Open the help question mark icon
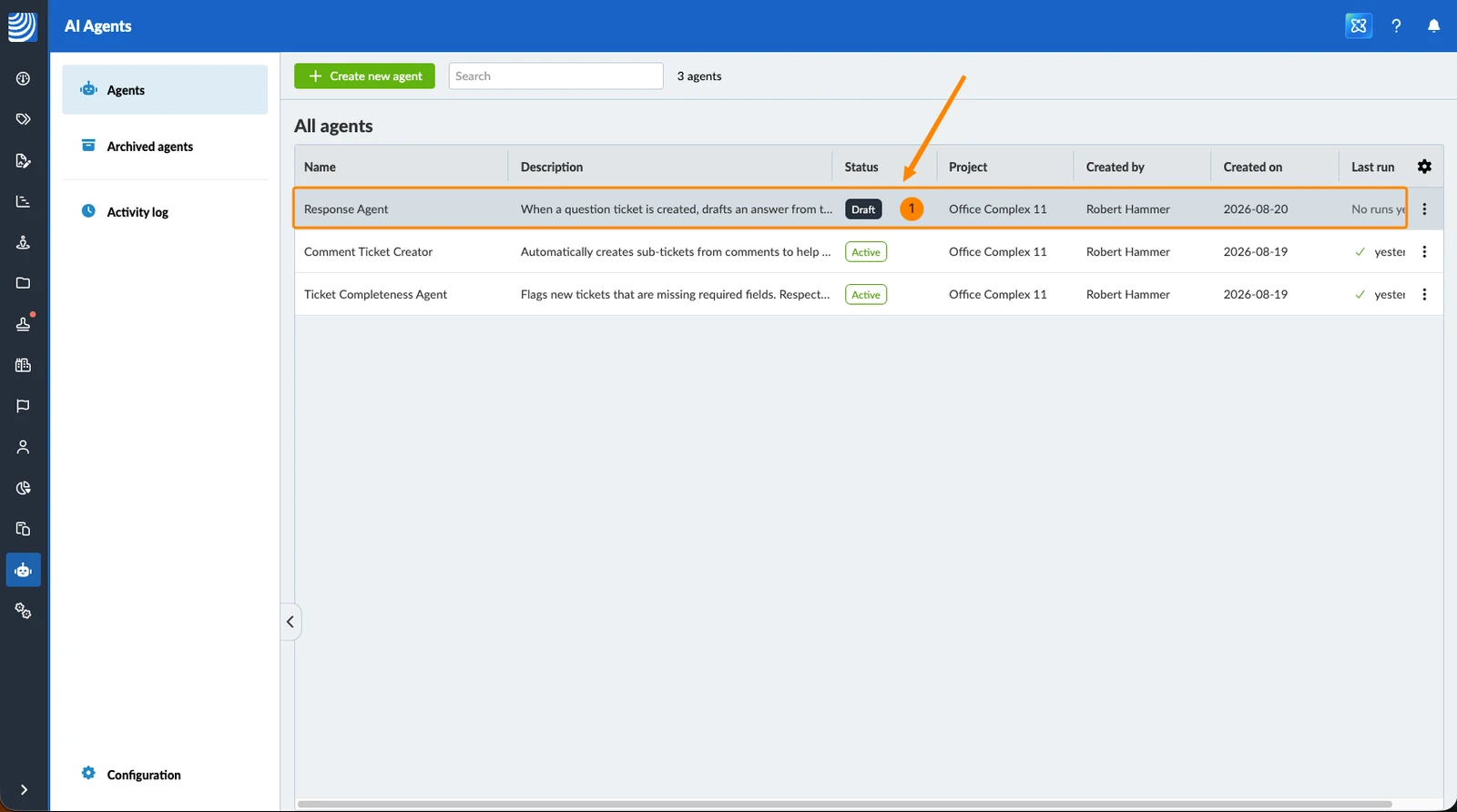 [1396, 25]
